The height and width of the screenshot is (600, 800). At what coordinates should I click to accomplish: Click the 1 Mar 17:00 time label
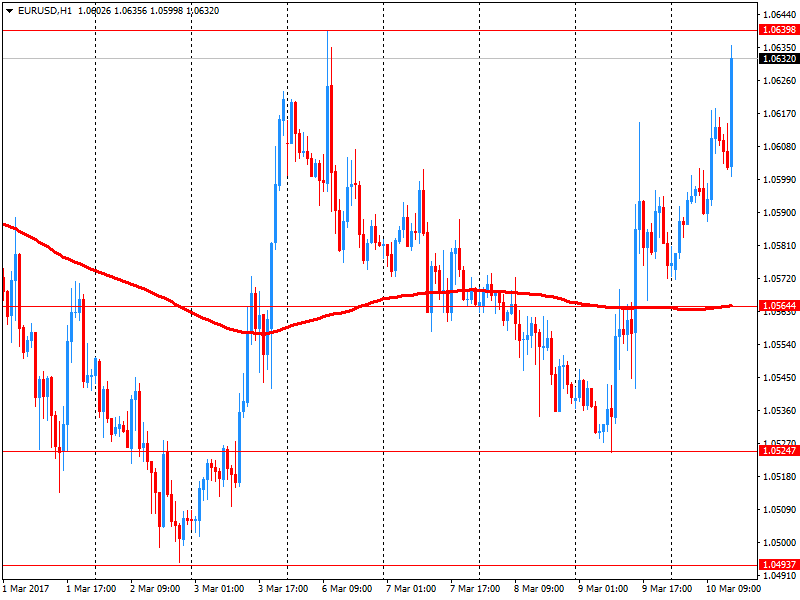click(91, 588)
